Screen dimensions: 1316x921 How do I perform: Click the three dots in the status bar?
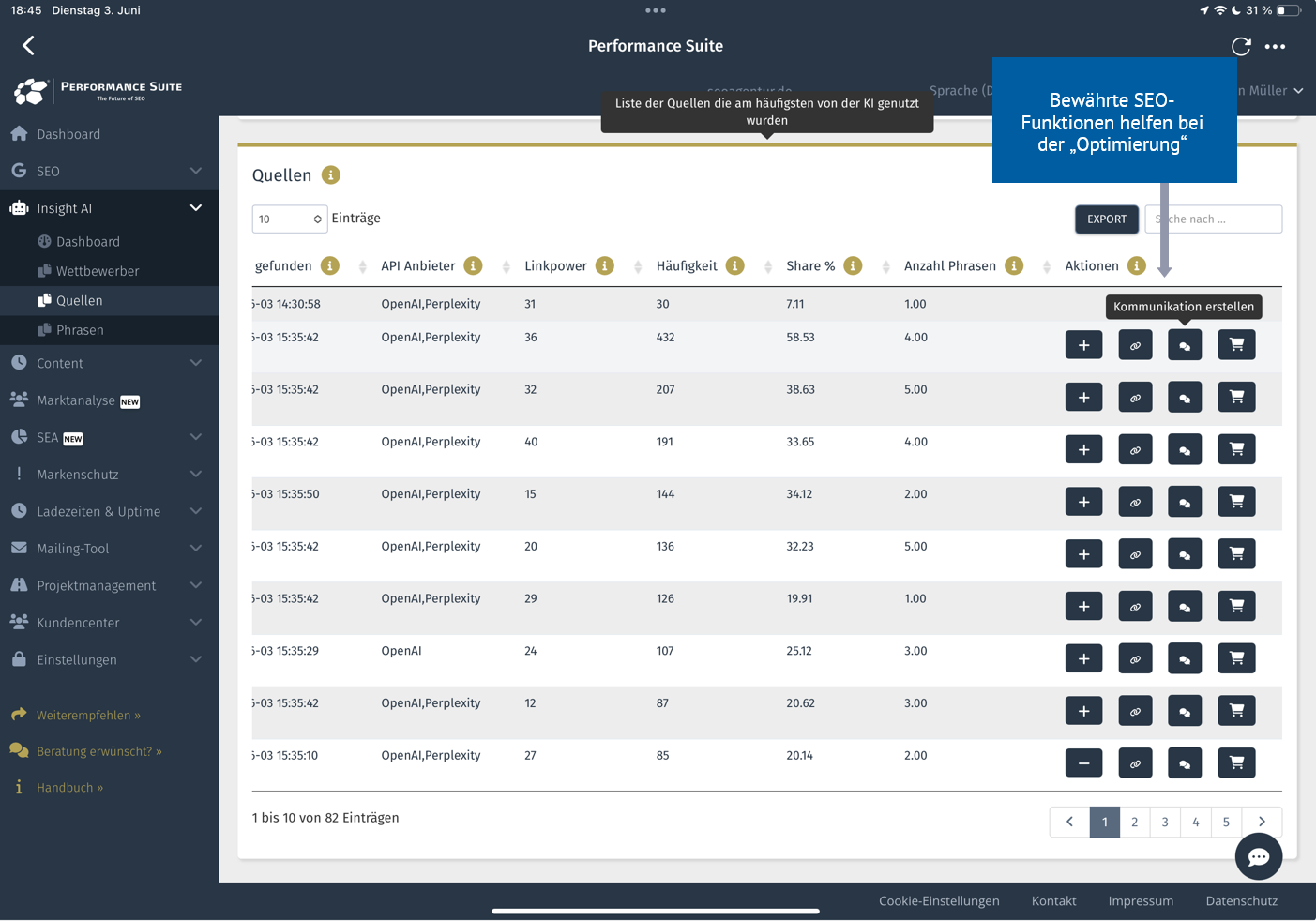(x=656, y=10)
